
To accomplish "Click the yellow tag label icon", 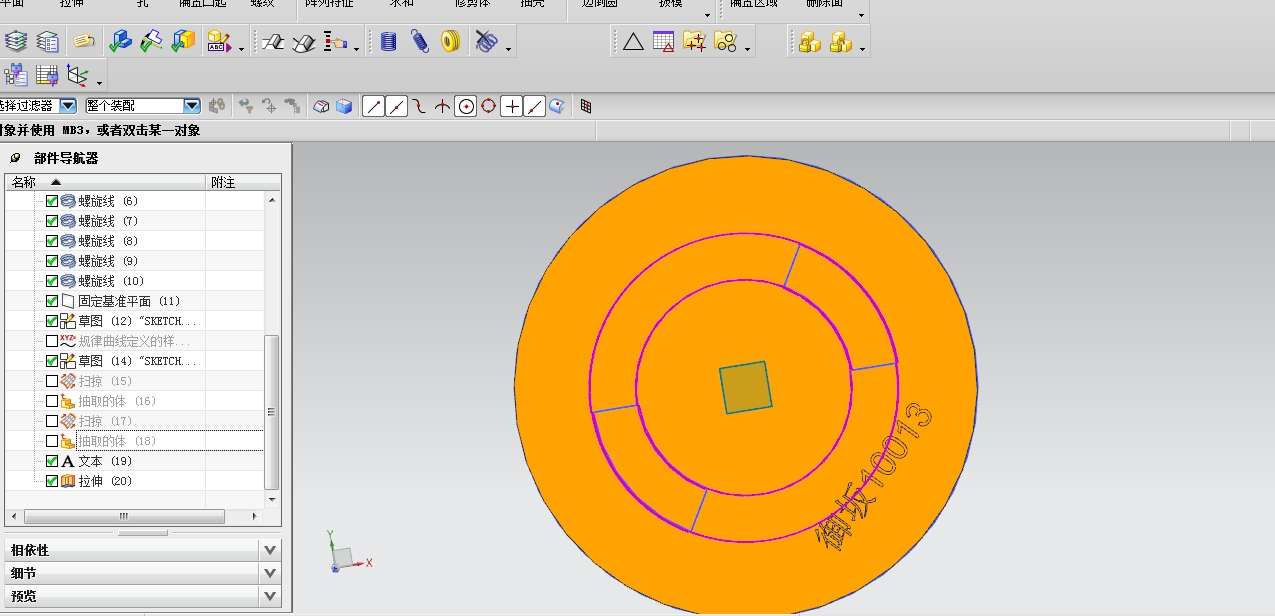I will click(84, 42).
